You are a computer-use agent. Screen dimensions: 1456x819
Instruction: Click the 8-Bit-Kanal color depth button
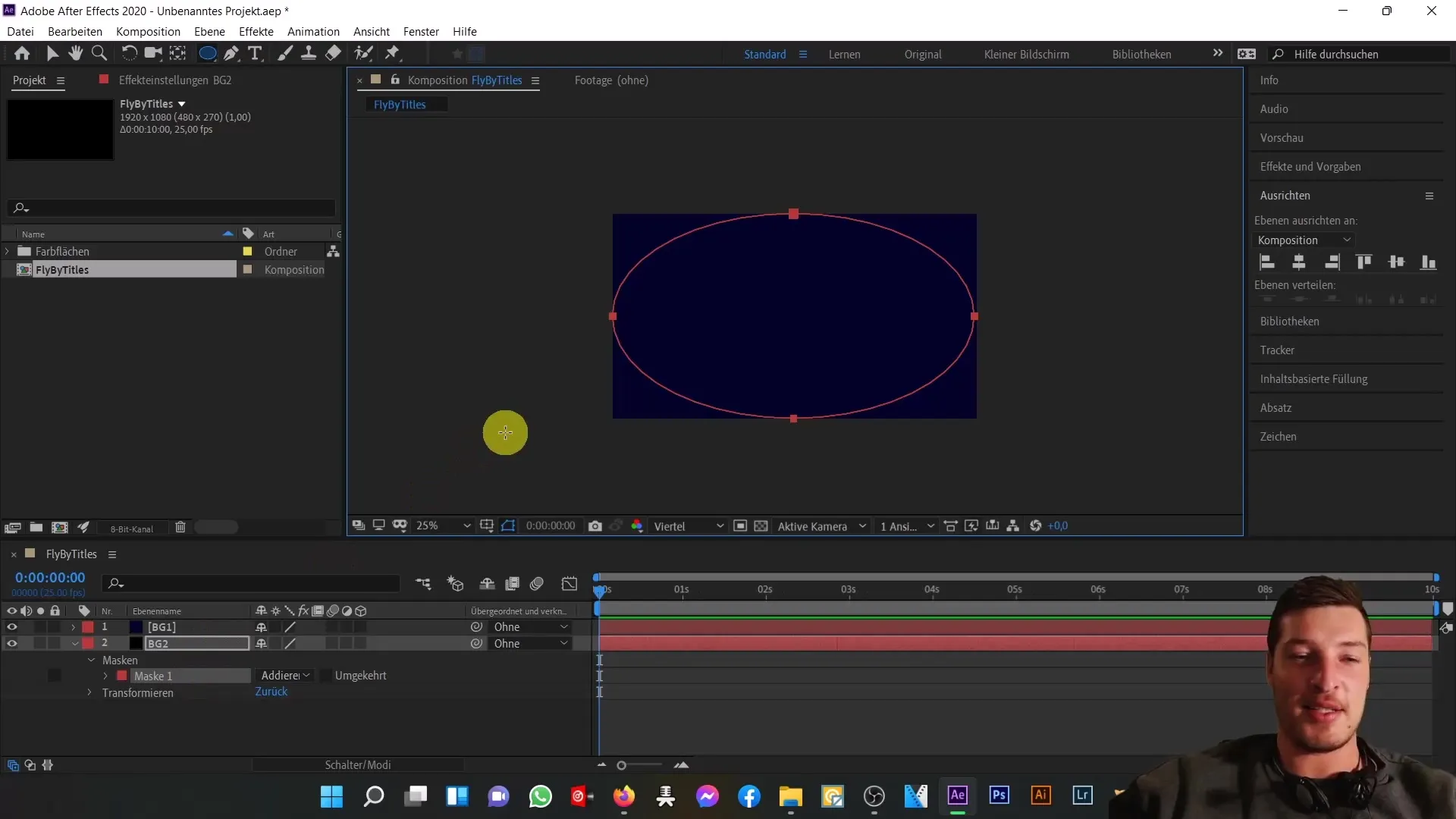(x=131, y=529)
